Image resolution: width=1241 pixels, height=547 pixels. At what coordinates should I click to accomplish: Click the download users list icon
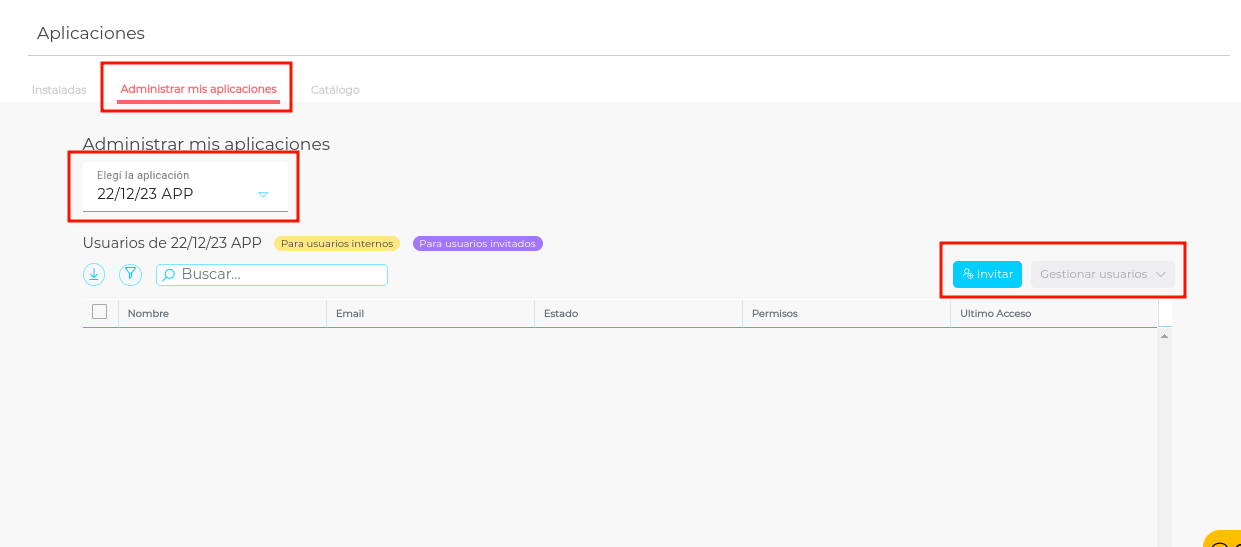pos(94,274)
